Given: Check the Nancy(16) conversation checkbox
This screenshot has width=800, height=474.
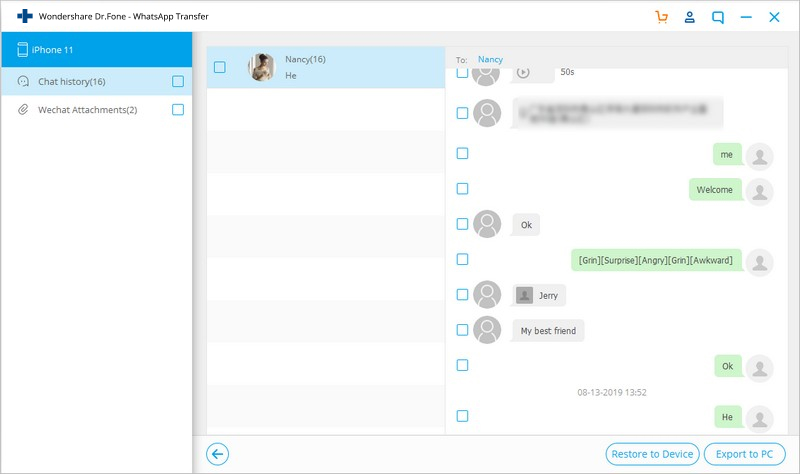Looking at the screenshot, I should [x=219, y=67].
